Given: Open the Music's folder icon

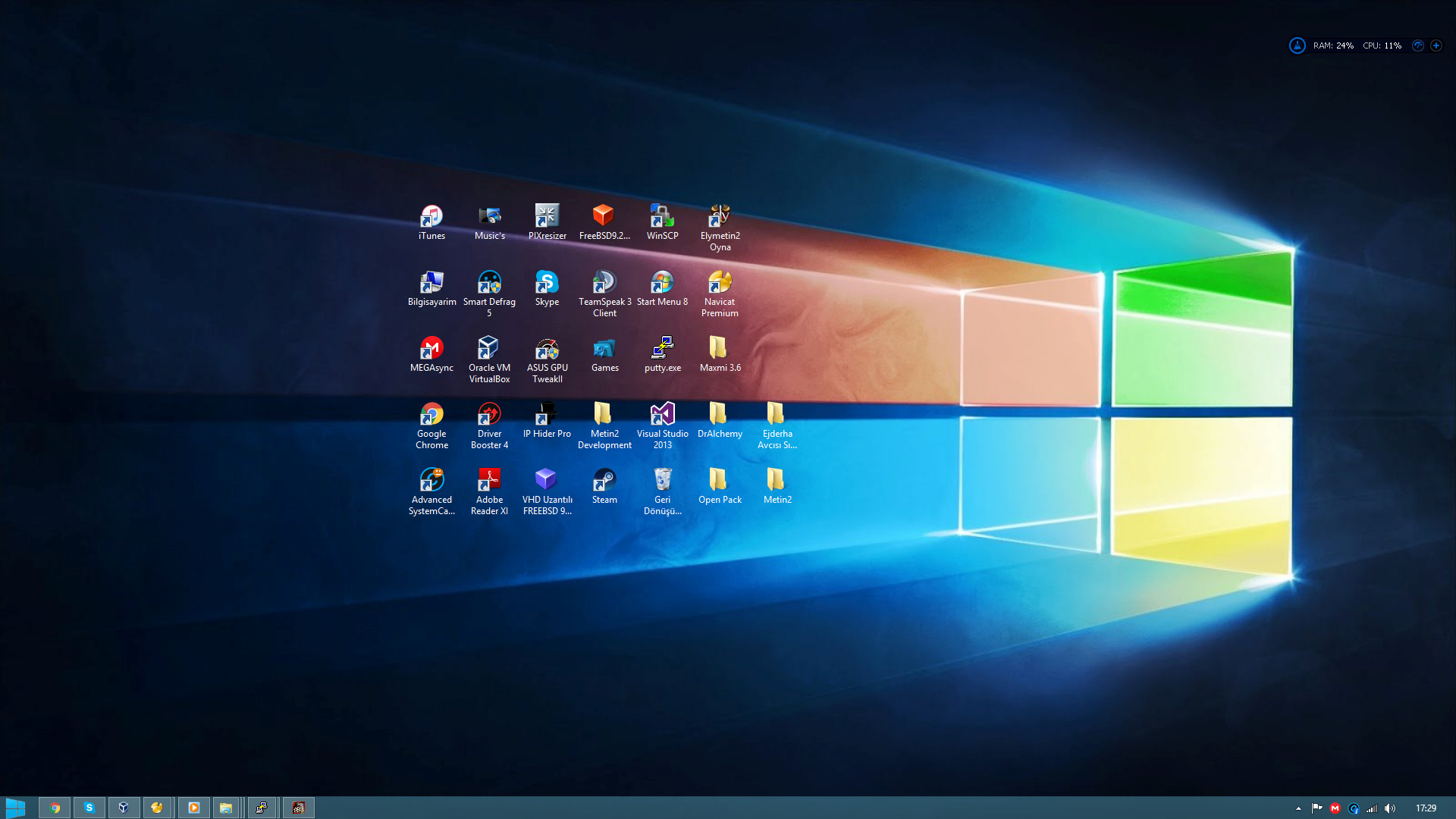Looking at the screenshot, I should (489, 222).
